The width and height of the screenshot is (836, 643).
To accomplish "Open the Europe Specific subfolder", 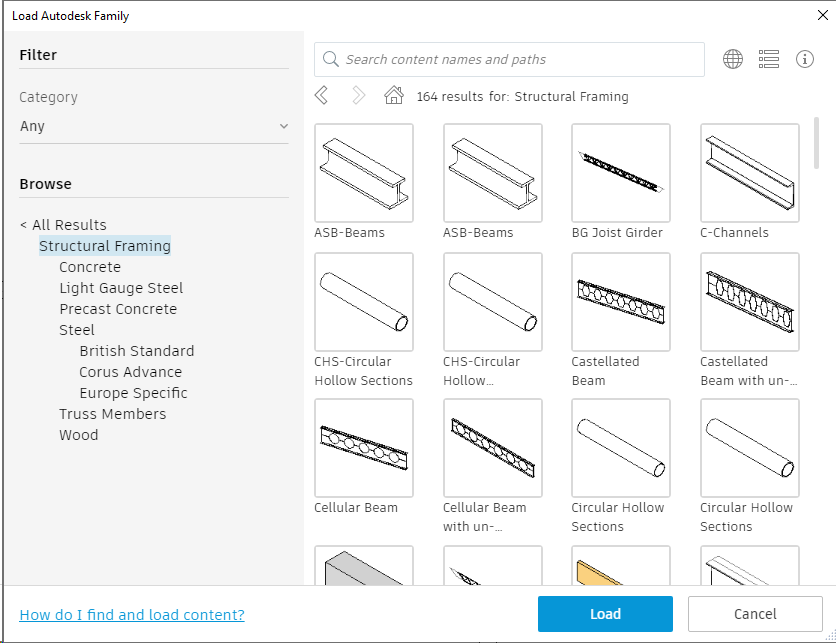I will coord(133,393).
